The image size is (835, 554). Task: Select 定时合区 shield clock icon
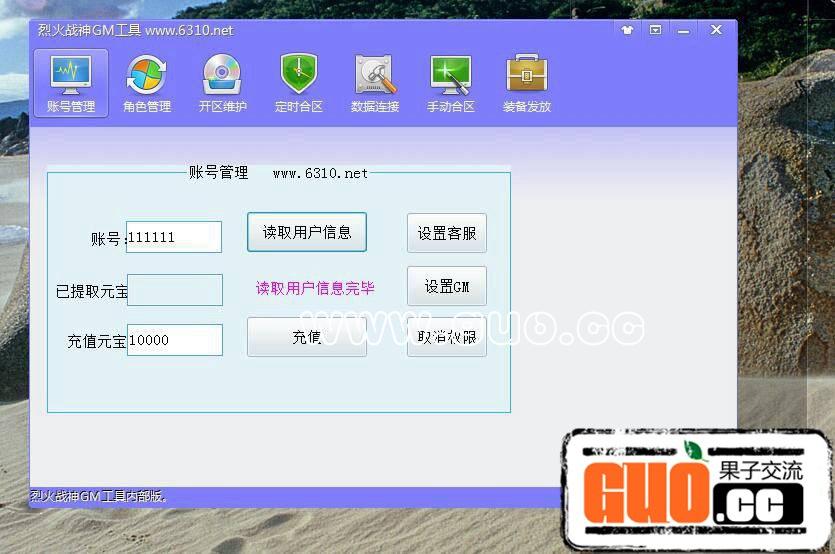pyautogui.click(x=299, y=83)
